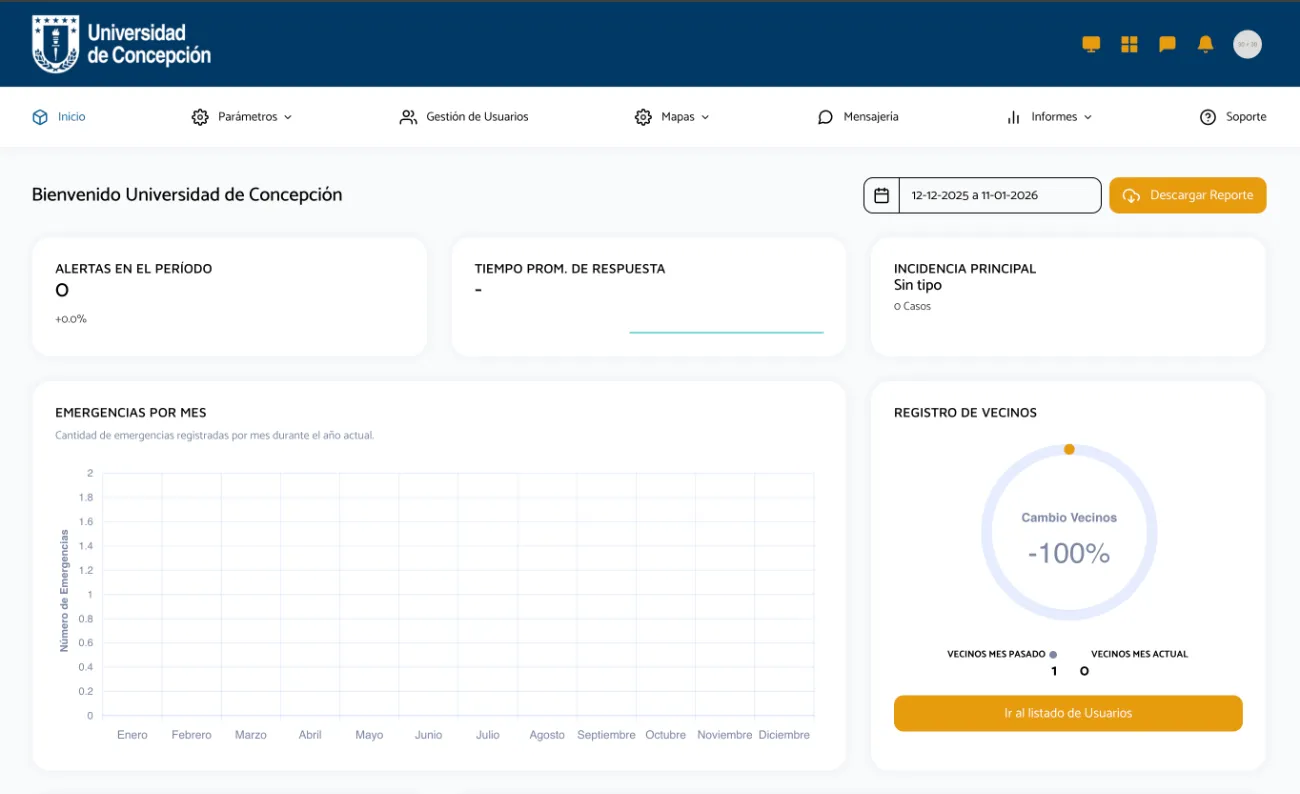The width and height of the screenshot is (1300, 794).
Task: Open the notifications bell
Action: (x=1205, y=44)
